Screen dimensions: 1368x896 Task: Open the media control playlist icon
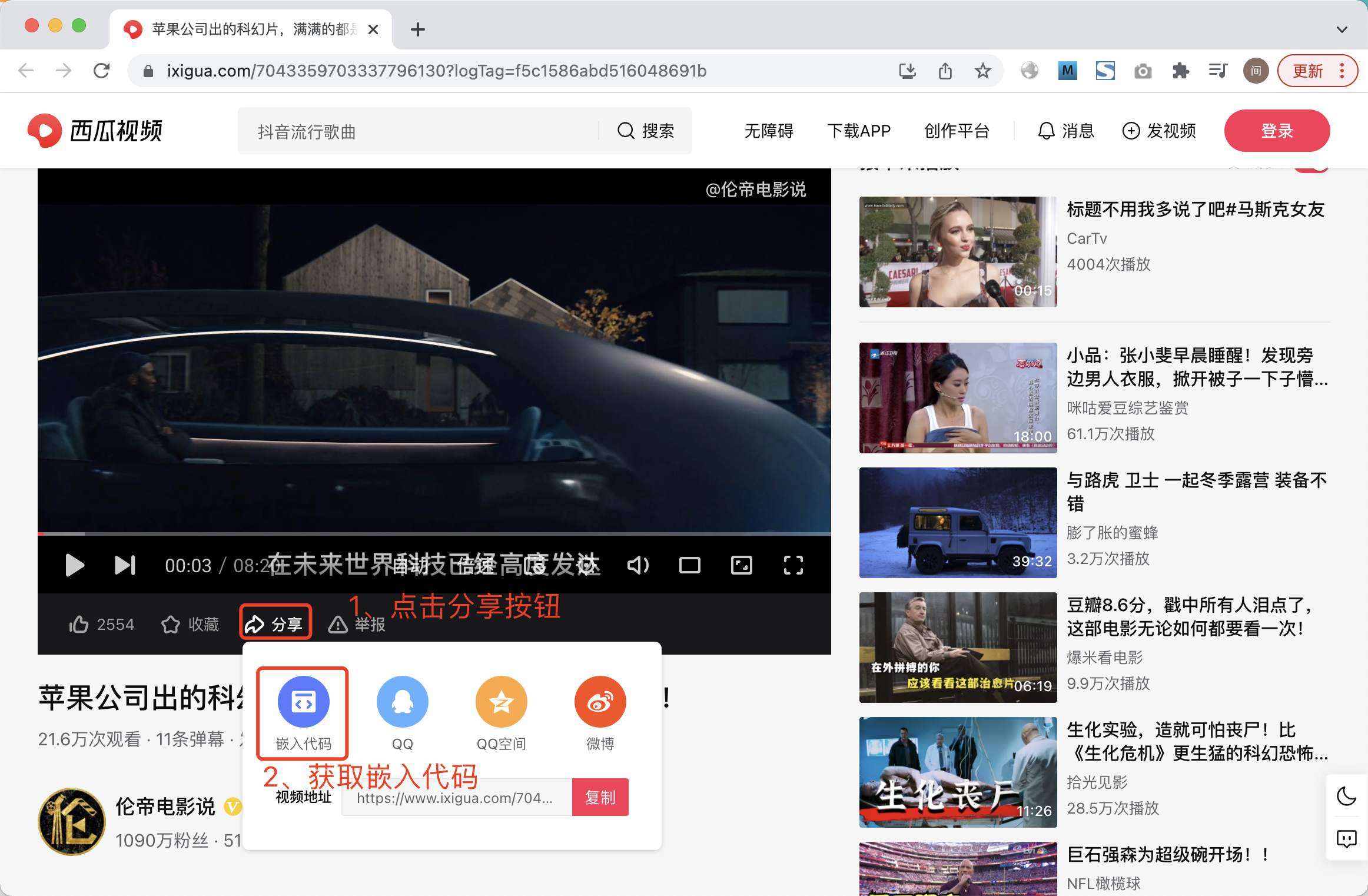pos(1218,71)
